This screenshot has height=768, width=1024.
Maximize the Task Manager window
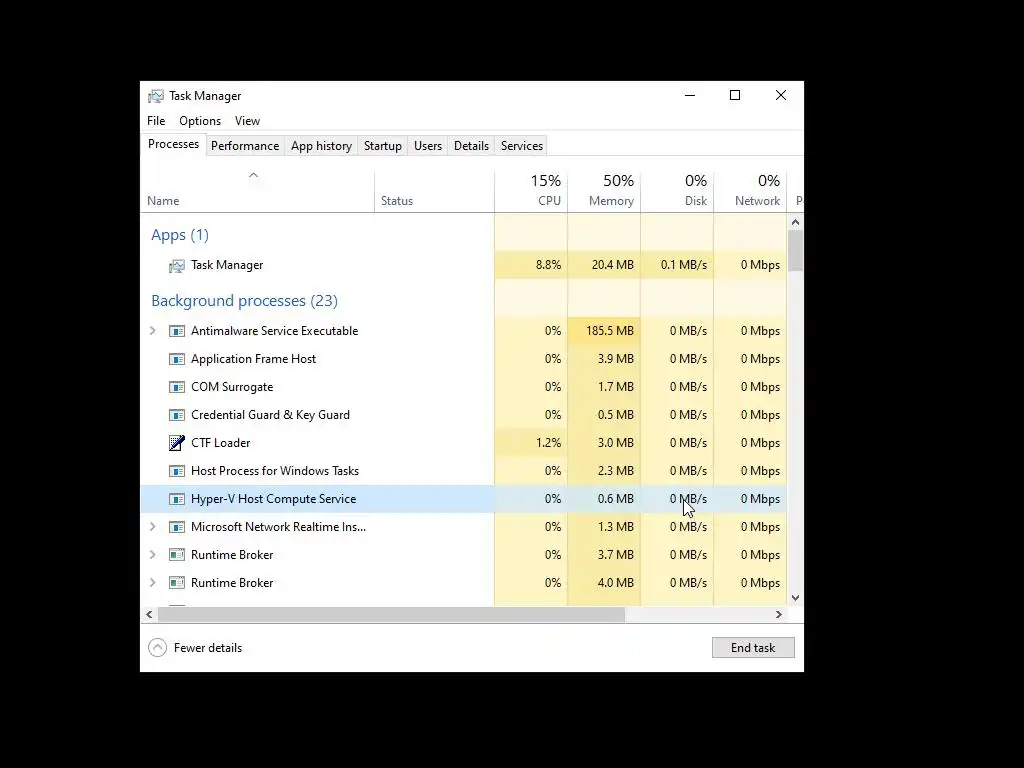click(735, 95)
